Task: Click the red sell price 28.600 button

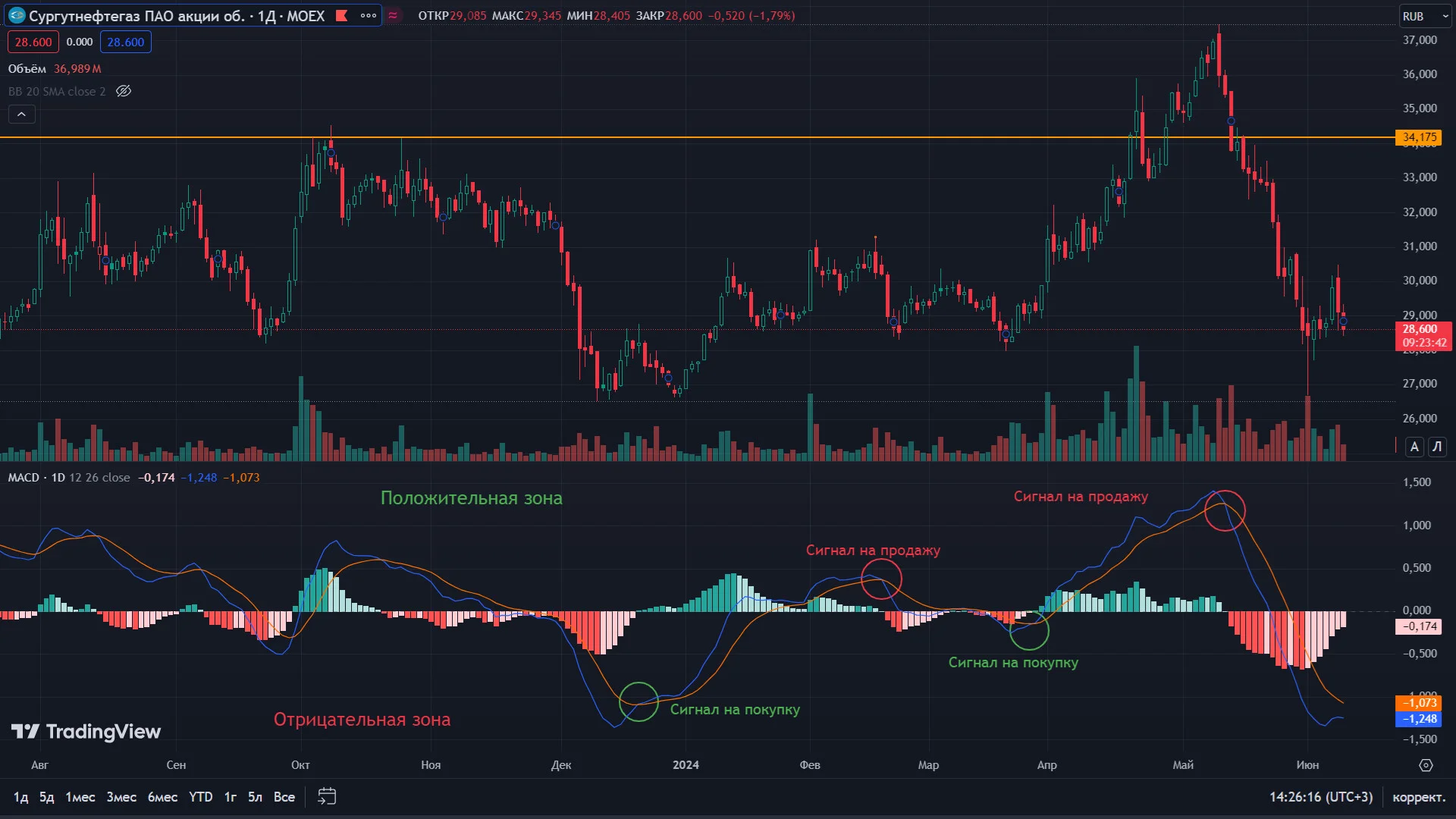Action: point(33,42)
